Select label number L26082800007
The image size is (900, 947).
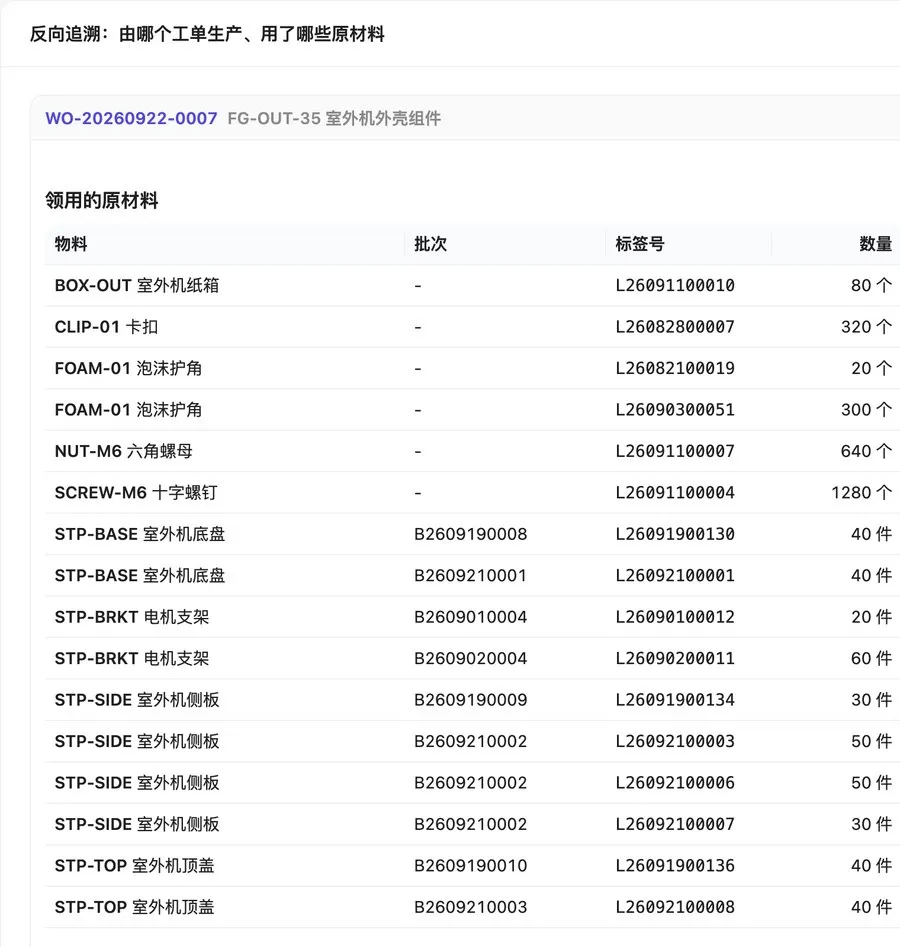click(x=675, y=327)
